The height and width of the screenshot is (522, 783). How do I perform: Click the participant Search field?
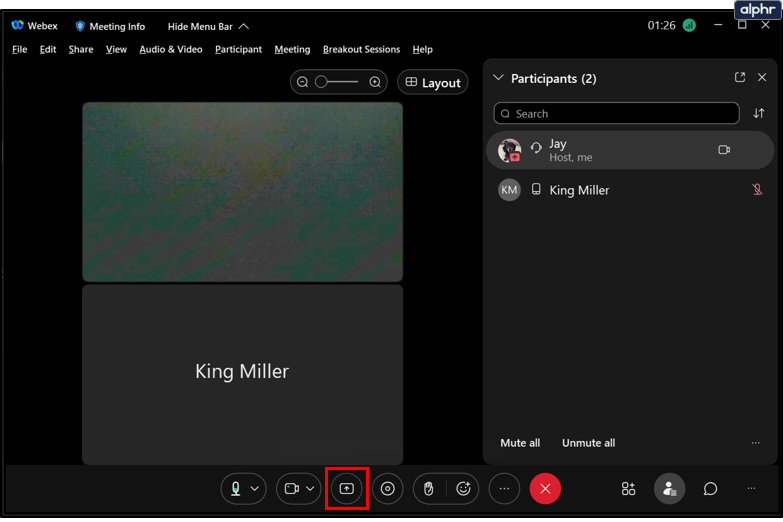[x=616, y=113]
